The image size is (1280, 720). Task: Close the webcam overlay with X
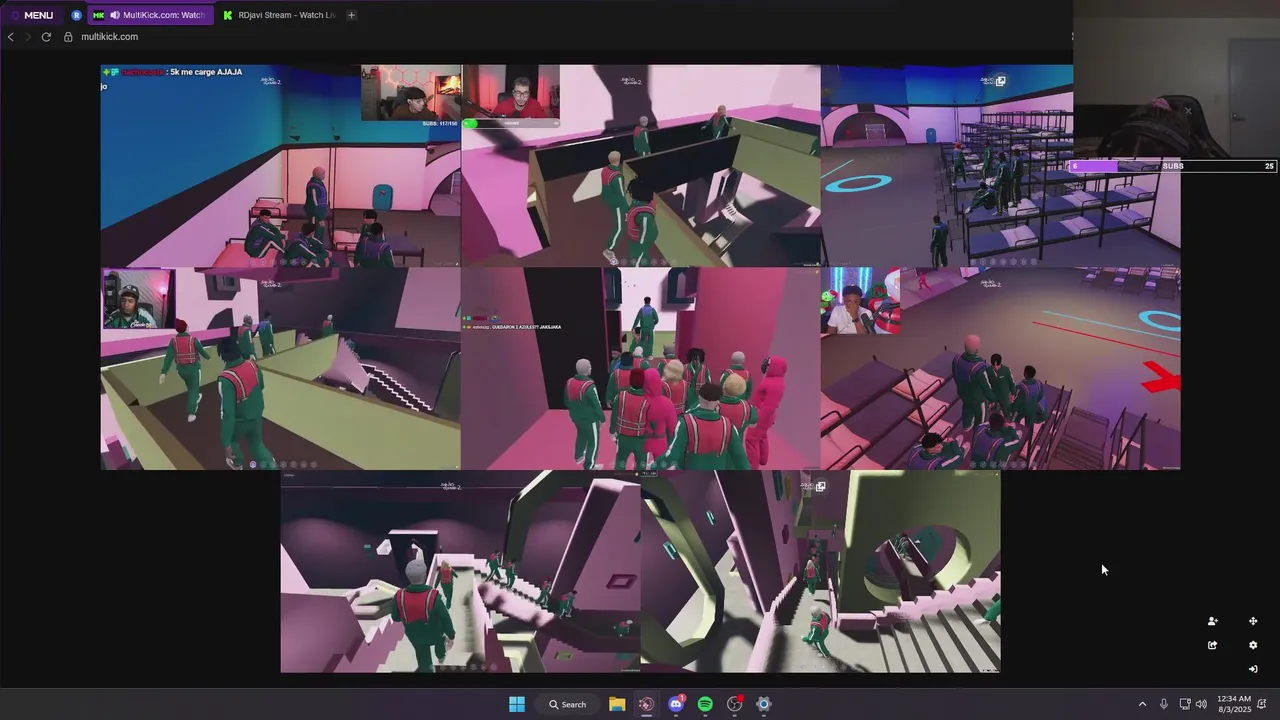pos(1188,111)
